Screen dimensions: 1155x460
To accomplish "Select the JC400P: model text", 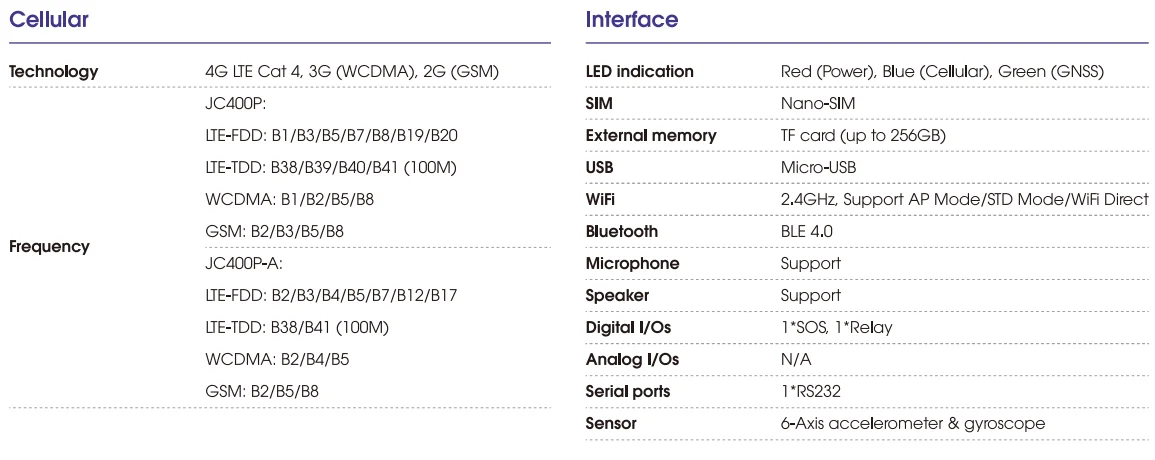I will coord(235,104).
